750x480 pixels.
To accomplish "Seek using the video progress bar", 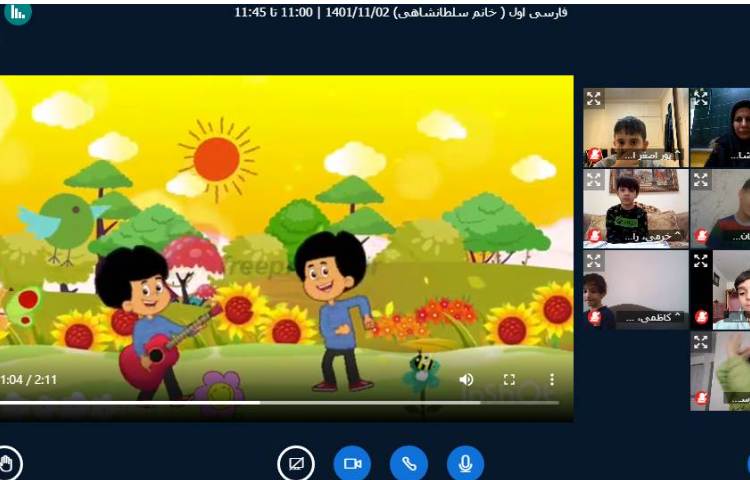I will 279,403.
